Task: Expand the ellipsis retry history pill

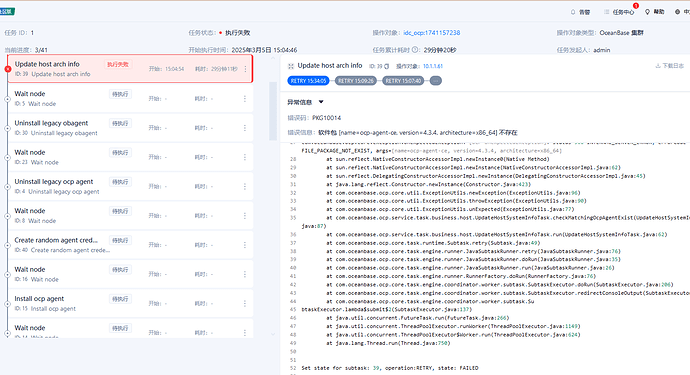Action: [x=436, y=81]
